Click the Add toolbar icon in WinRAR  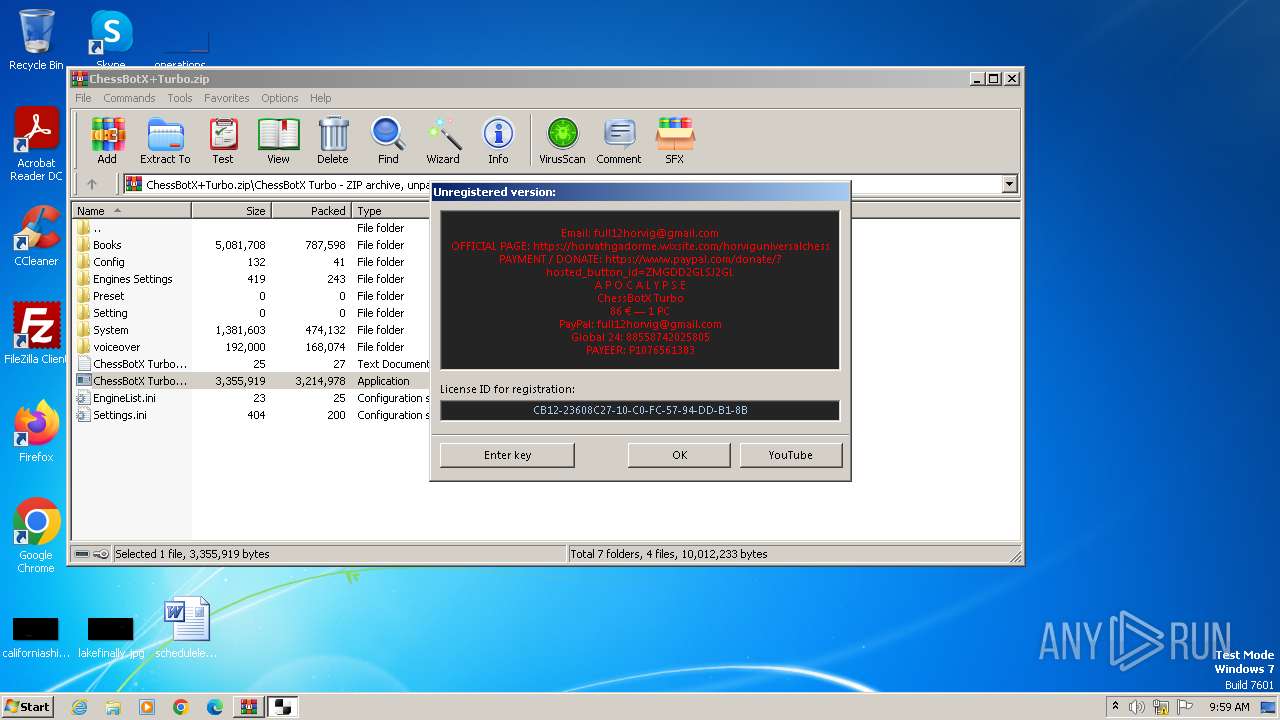107,141
